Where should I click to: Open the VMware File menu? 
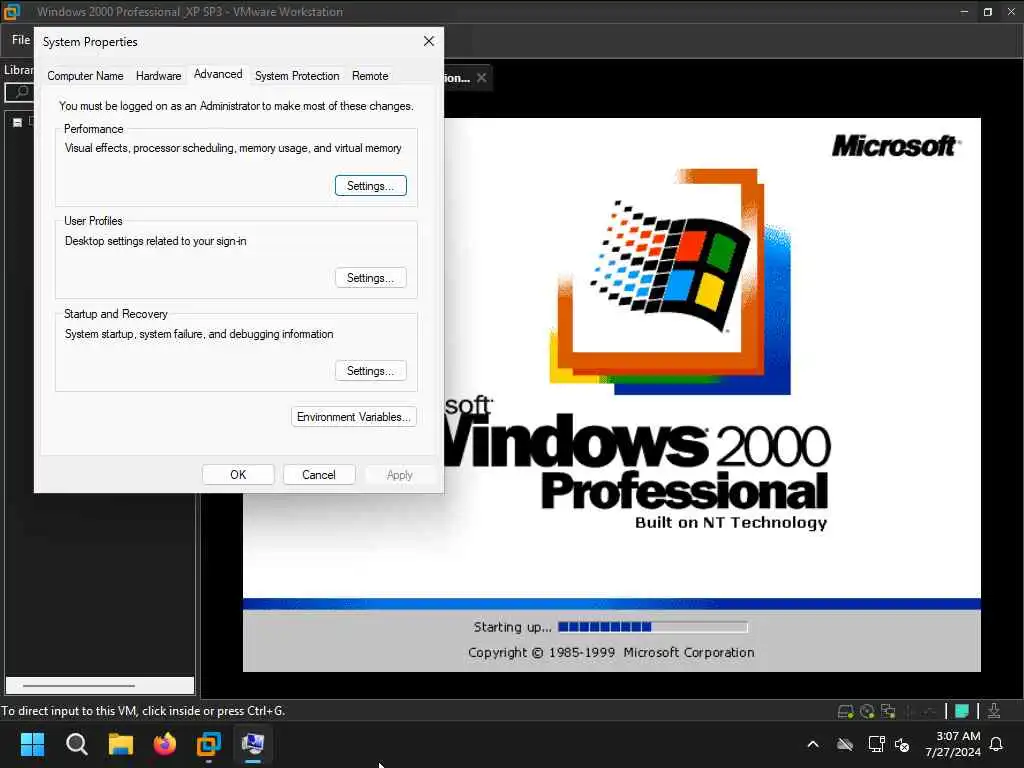(21, 40)
